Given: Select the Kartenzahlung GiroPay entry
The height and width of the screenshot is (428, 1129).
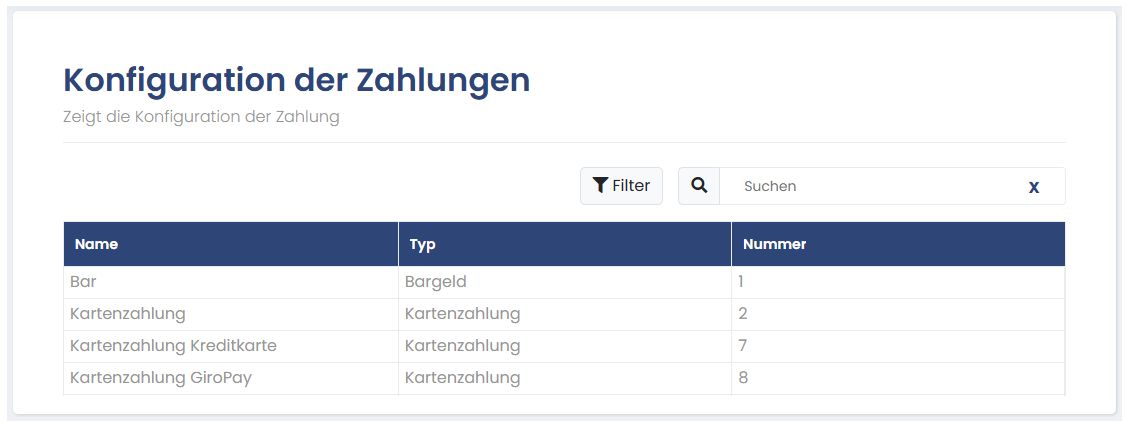Looking at the screenshot, I should [160, 378].
